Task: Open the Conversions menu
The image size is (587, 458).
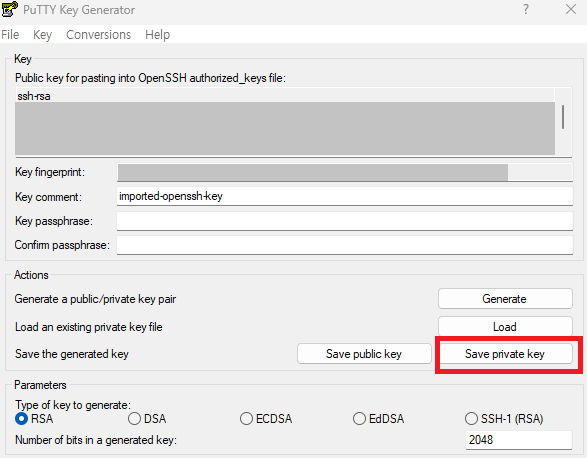Action: point(98,34)
